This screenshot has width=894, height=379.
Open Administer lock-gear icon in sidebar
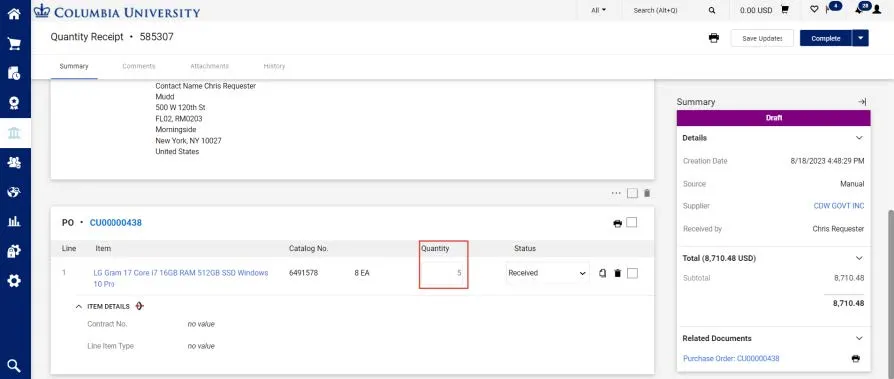pyautogui.click(x=14, y=251)
